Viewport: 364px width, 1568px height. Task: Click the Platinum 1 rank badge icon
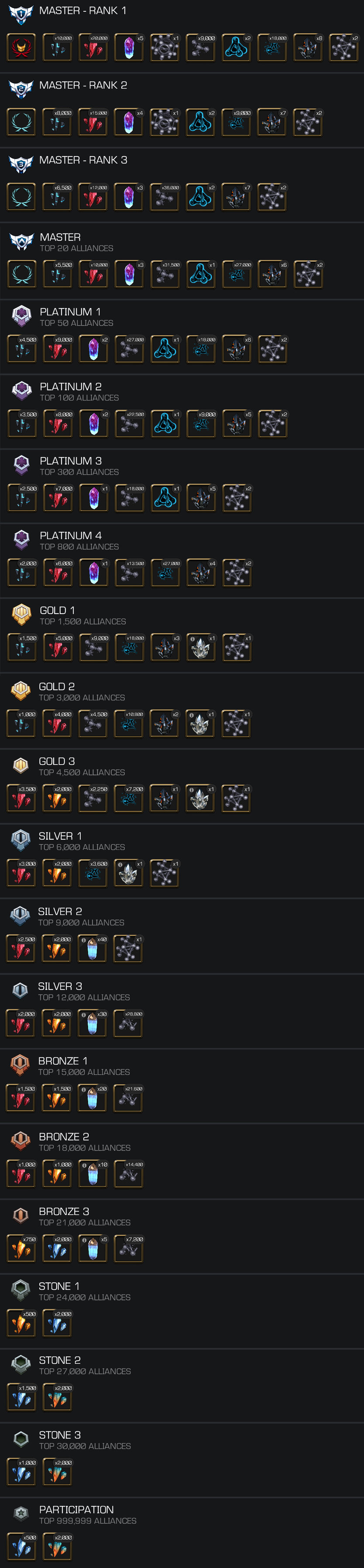pyautogui.click(x=22, y=316)
